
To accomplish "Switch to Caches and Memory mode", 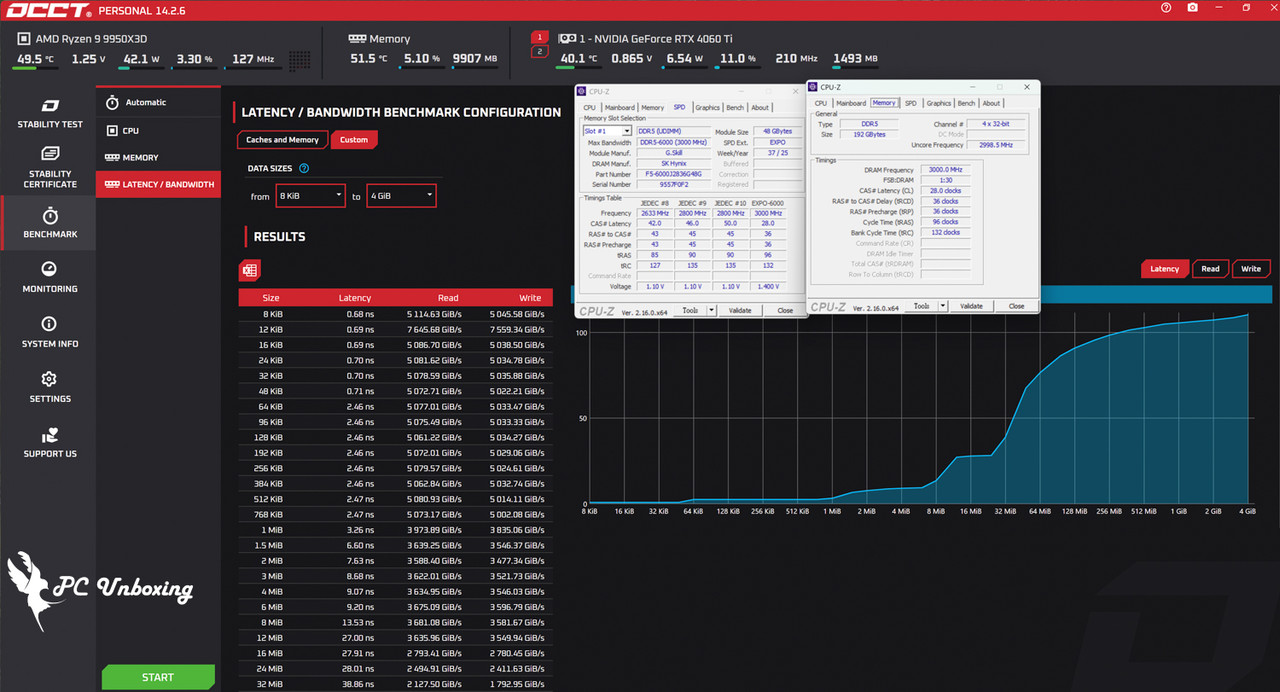I will [x=282, y=140].
